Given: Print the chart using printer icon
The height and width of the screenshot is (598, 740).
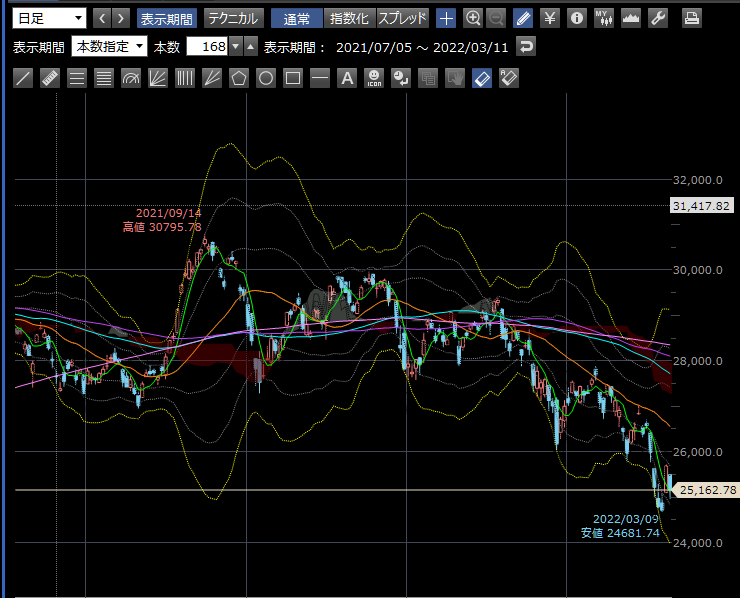Looking at the screenshot, I should [691, 18].
